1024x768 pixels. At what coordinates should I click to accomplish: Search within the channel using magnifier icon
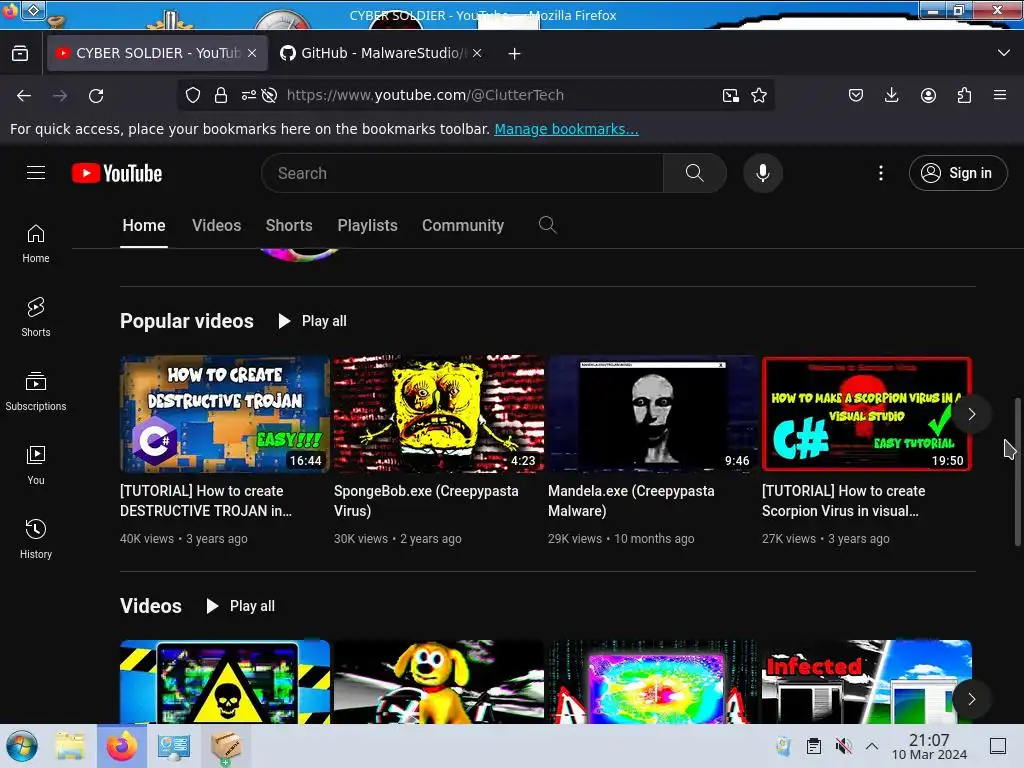coord(547,225)
